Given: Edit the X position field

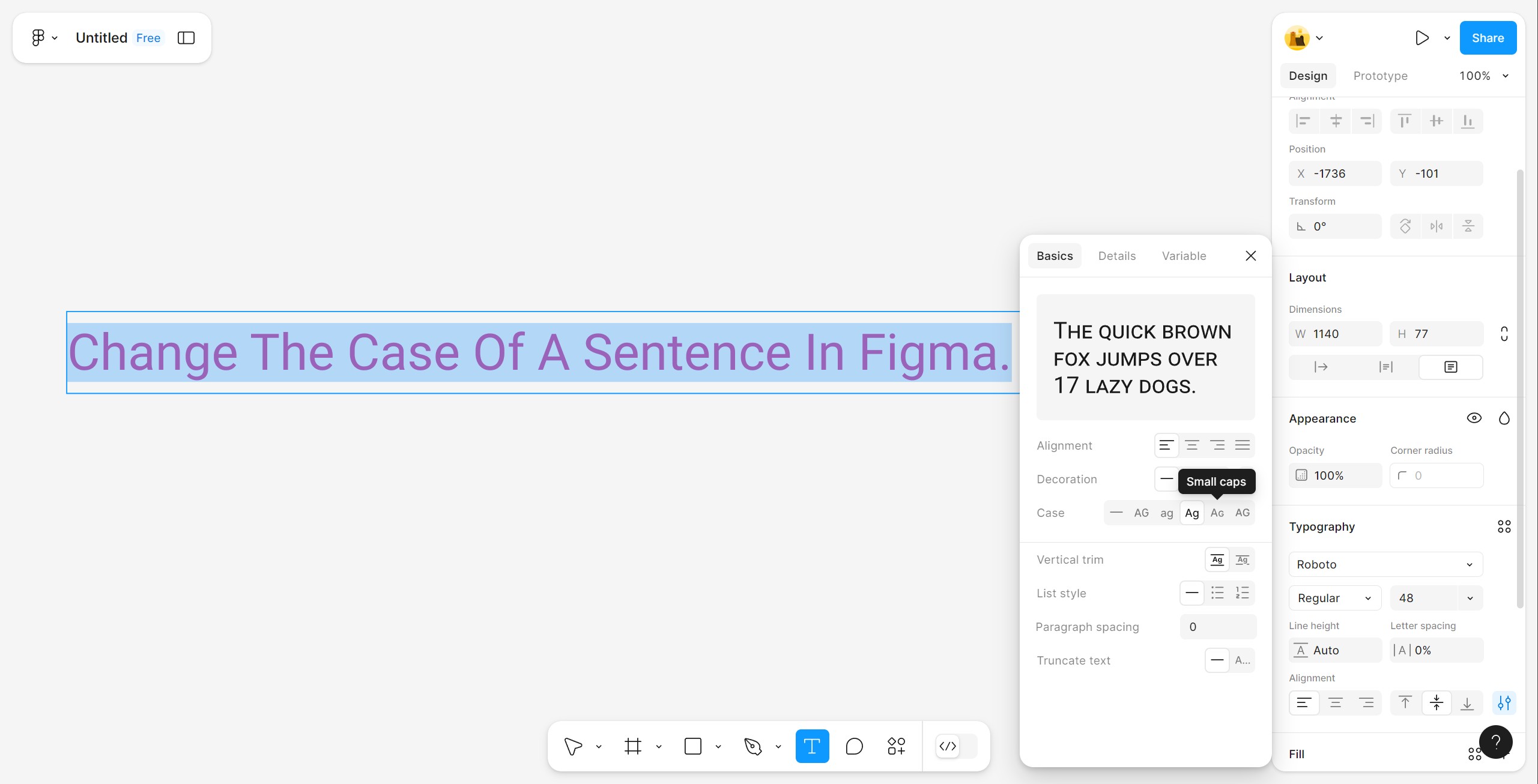Looking at the screenshot, I should click(1335, 173).
